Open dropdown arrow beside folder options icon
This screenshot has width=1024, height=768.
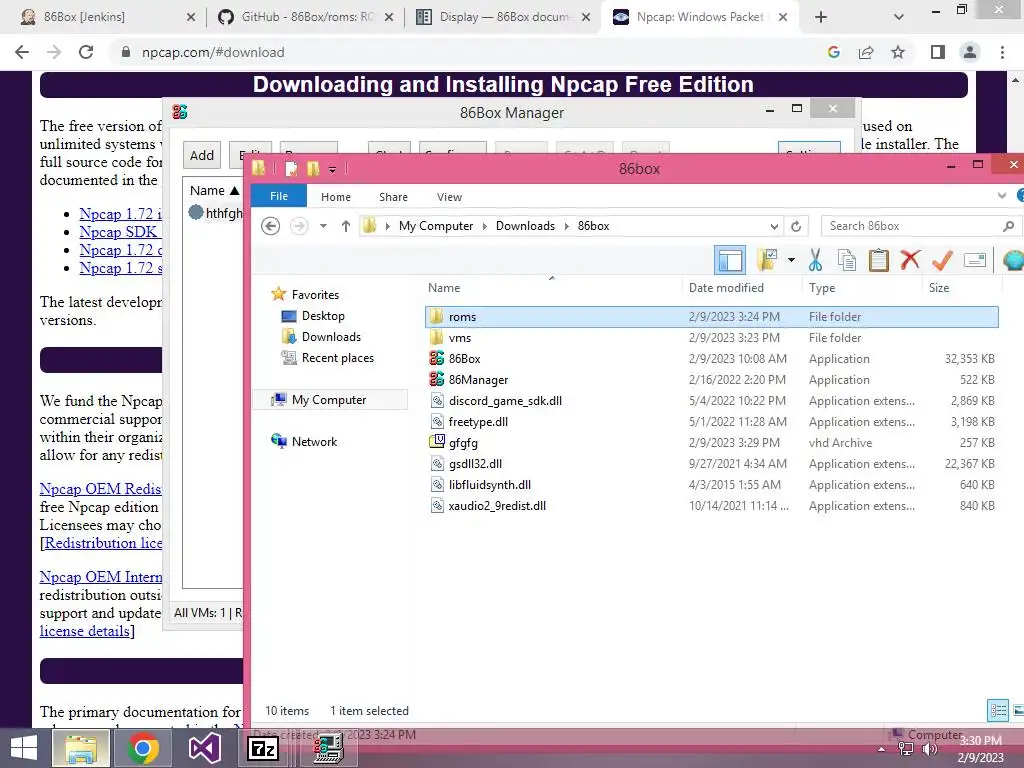[x=791, y=260]
